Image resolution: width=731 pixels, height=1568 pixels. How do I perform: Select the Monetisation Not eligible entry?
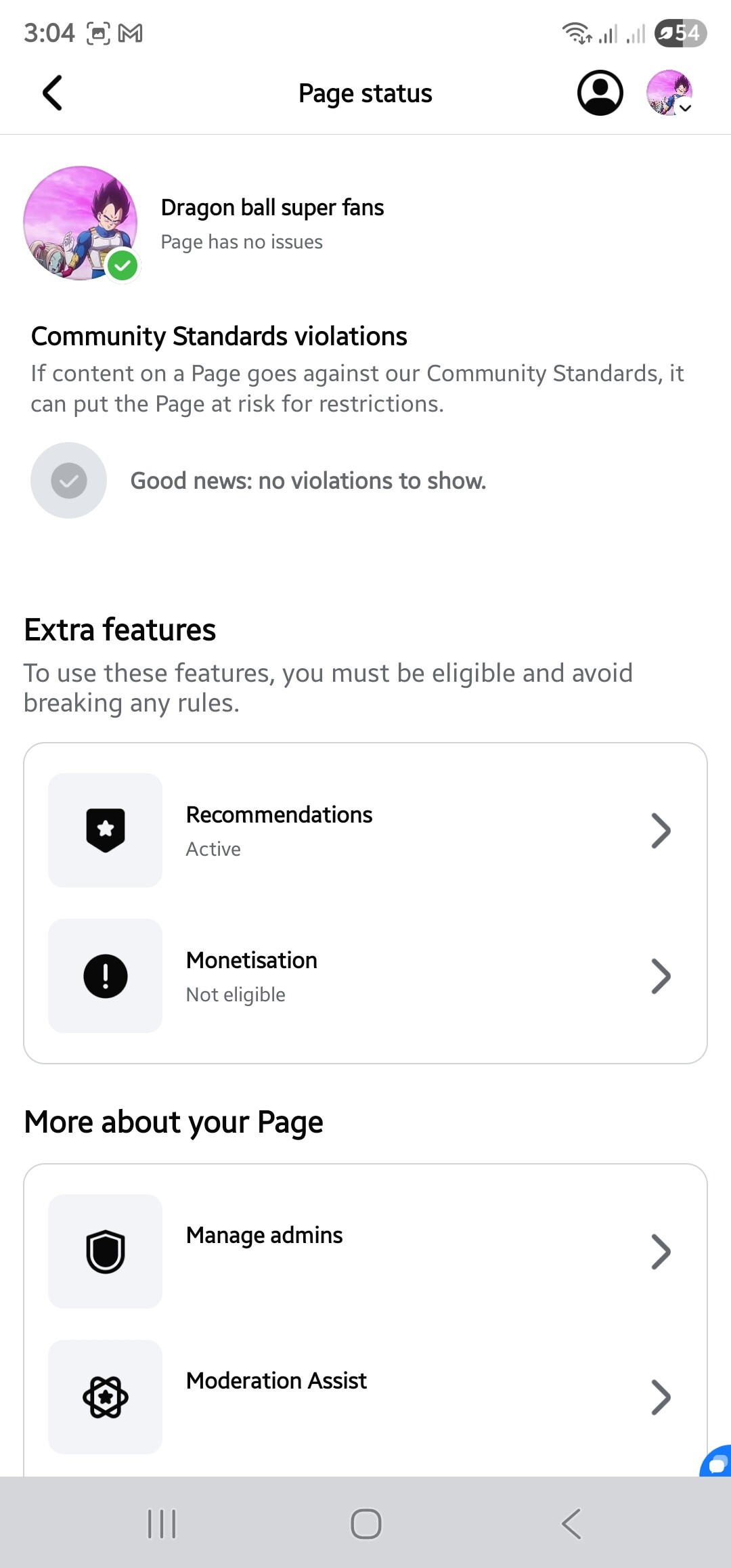252,976
